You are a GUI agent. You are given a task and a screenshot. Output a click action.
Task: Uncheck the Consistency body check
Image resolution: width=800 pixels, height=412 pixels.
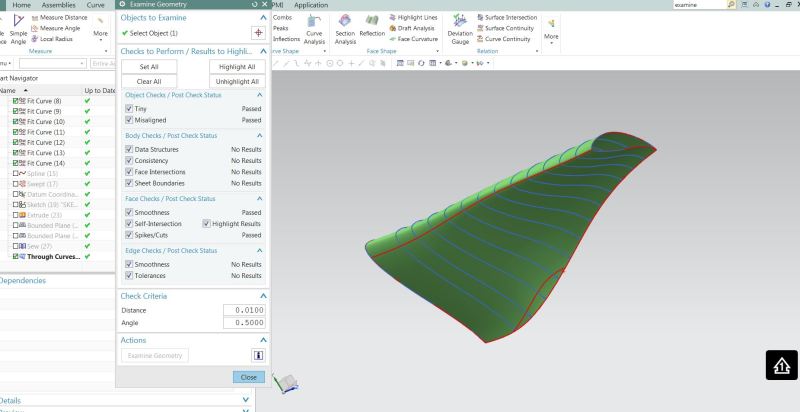129,161
